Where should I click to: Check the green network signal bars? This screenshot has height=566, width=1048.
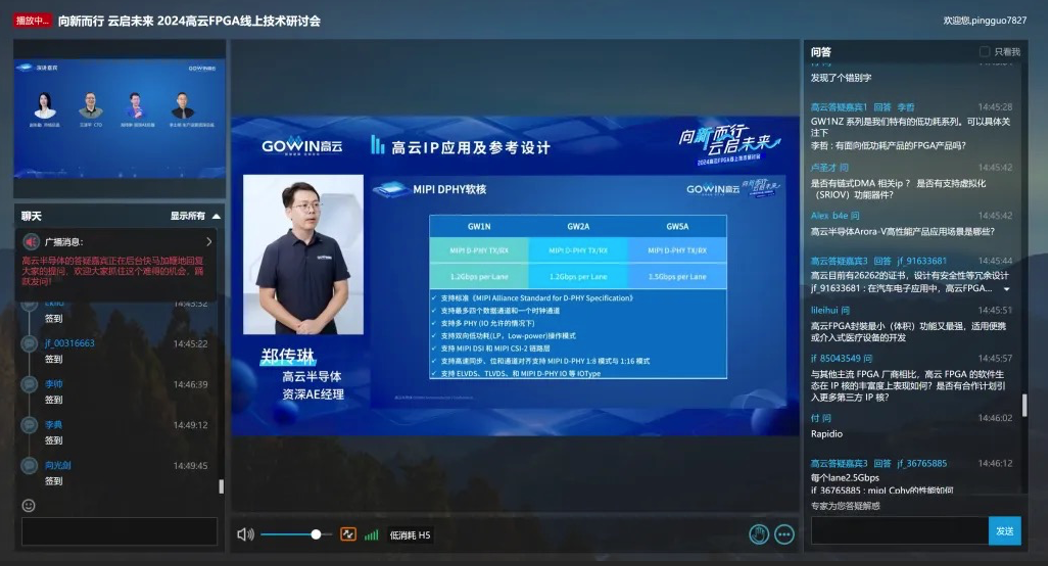(x=371, y=535)
